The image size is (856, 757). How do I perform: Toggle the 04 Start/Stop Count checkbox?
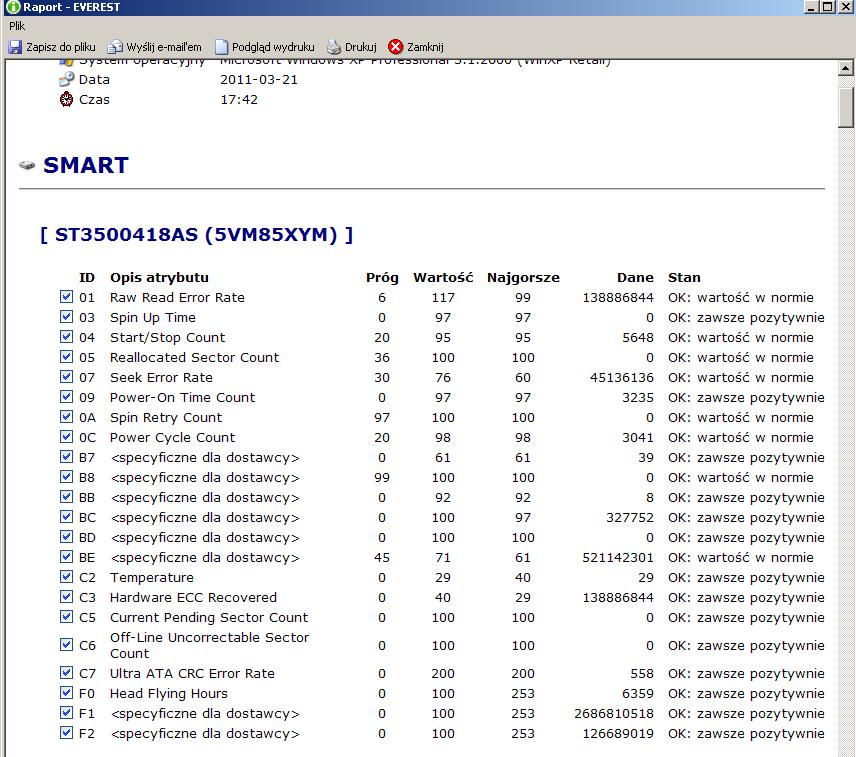[x=66, y=337]
